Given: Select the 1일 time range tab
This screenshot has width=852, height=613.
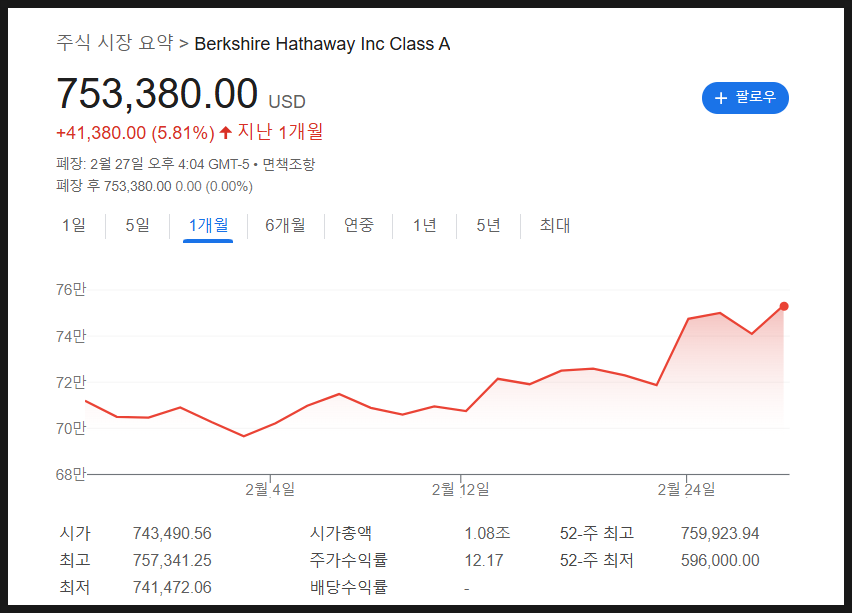Looking at the screenshot, I should 74,225.
